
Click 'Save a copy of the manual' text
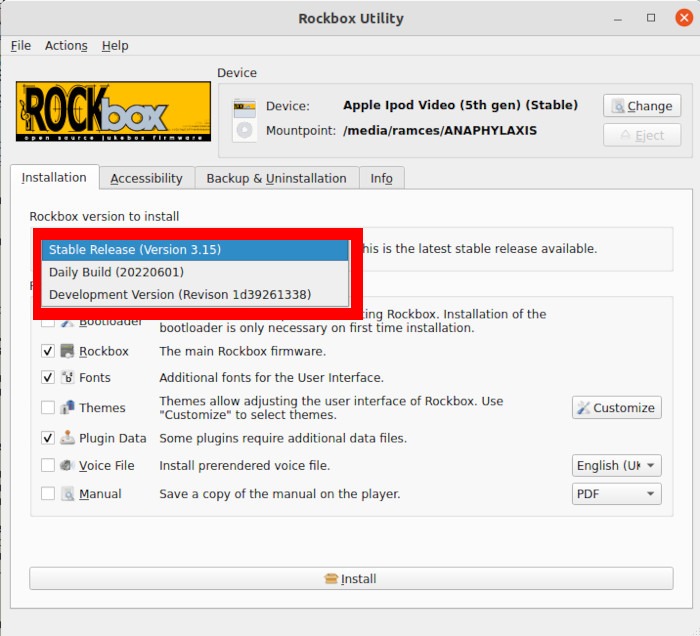click(x=279, y=494)
